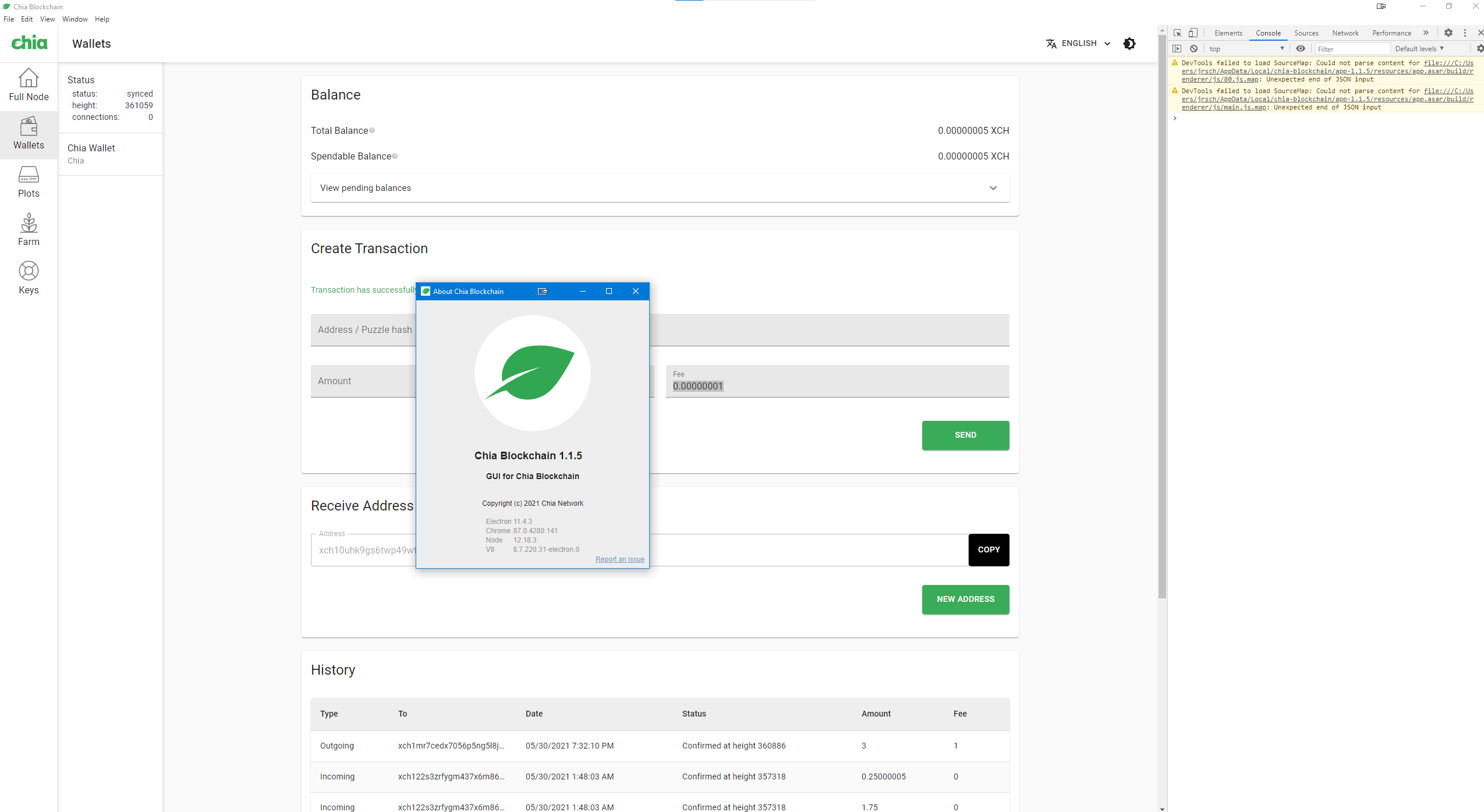Image resolution: width=1484 pixels, height=812 pixels.
Task: Switch to Sources tab in DevTools
Action: pos(1306,33)
